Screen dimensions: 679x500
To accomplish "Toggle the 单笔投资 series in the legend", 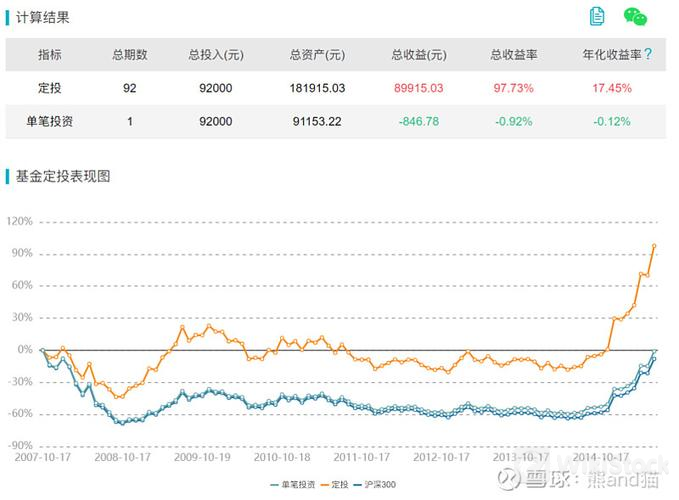I will [x=294, y=484].
